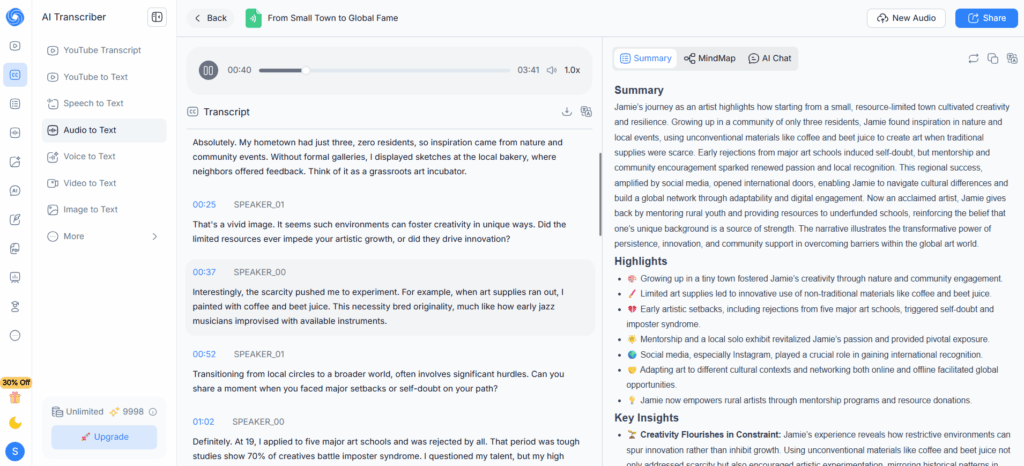Click the audio progress slider handle

(305, 70)
